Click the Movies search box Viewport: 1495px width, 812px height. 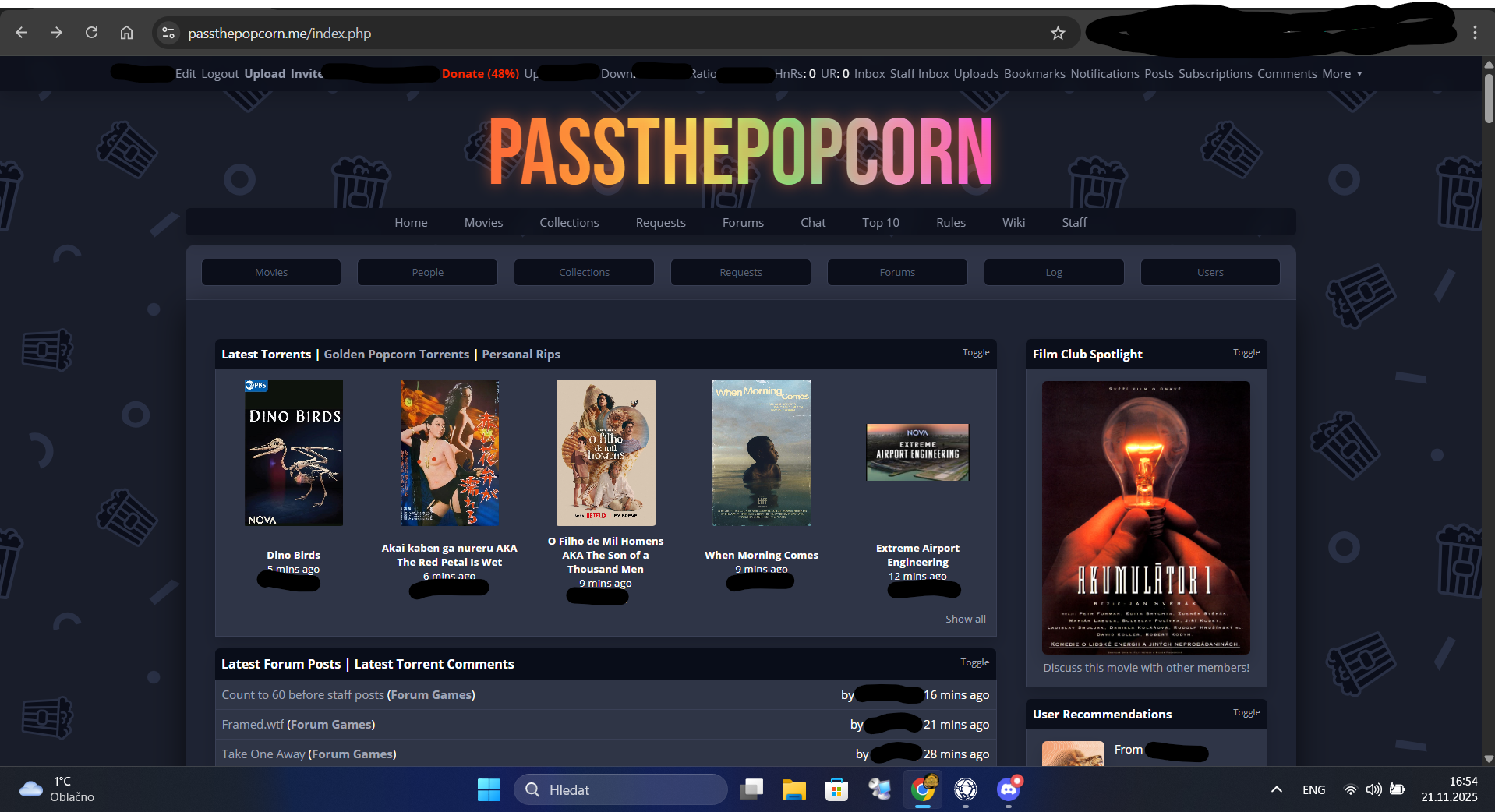click(271, 272)
